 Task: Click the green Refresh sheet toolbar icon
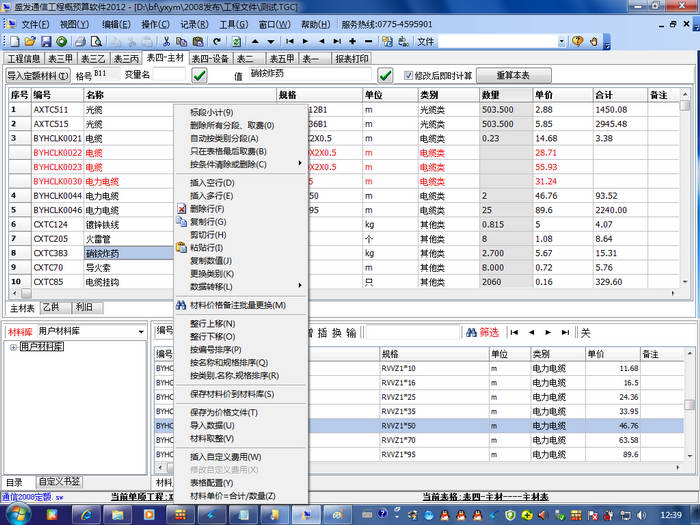236,42
